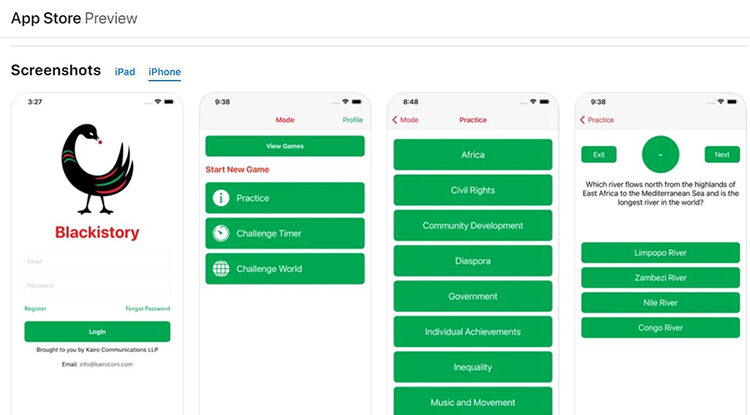This screenshot has width=750, height=415.
Task: Click into the Email input field
Action: coord(97,263)
